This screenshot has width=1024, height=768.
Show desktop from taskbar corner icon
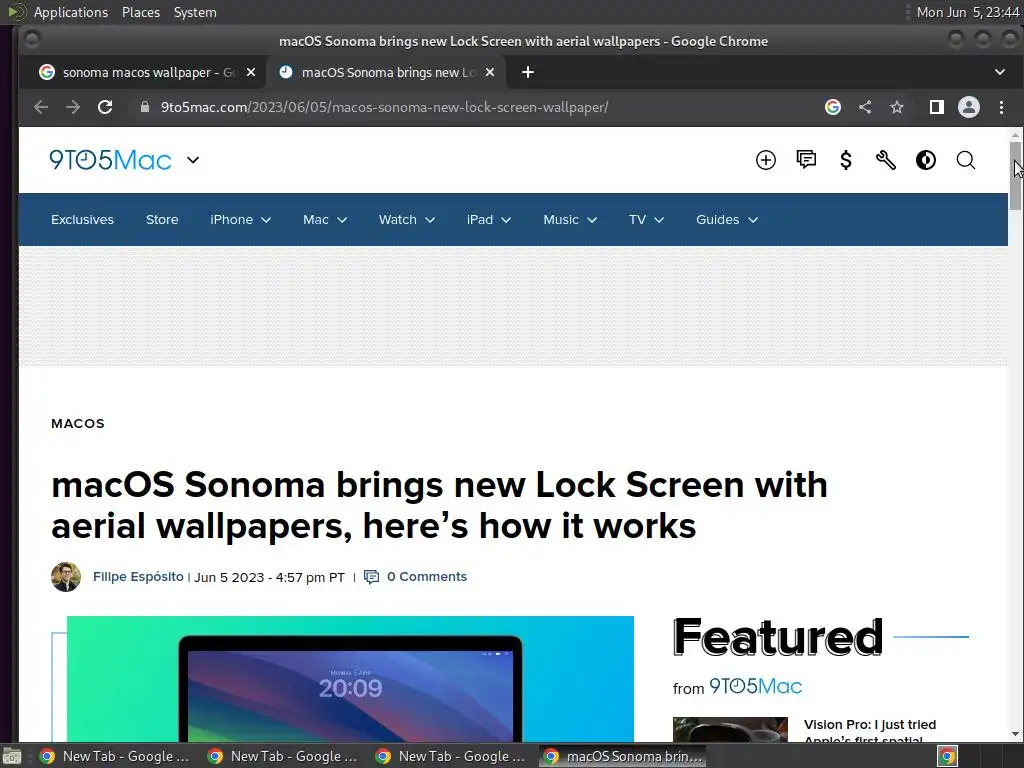coord(12,756)
